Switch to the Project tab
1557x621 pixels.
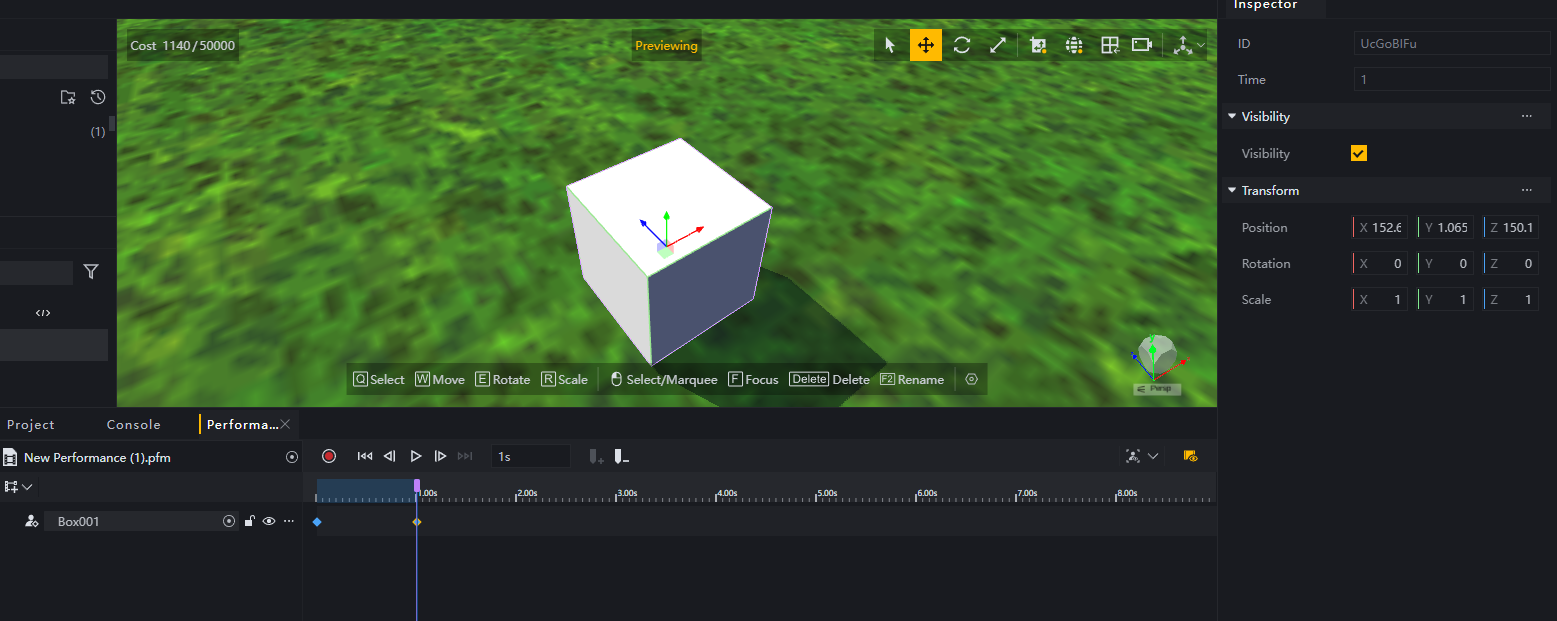pyautogui.click(x=31, y=425)
